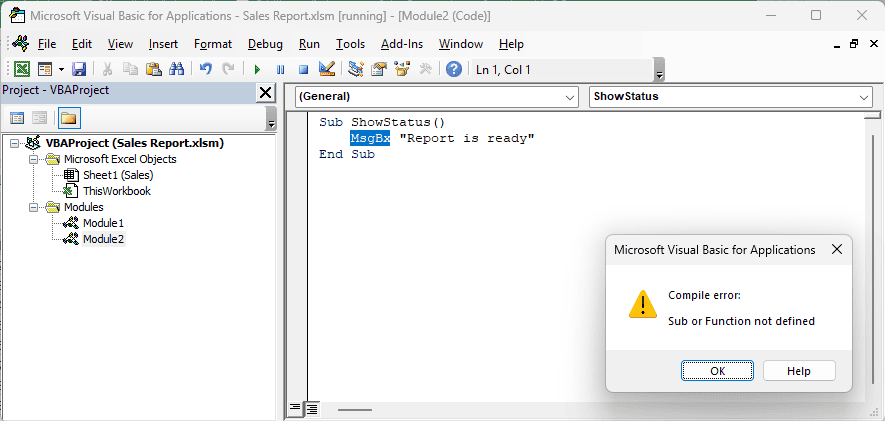
Task: Open VBA Help question mark icon
Action: [454, 69]
